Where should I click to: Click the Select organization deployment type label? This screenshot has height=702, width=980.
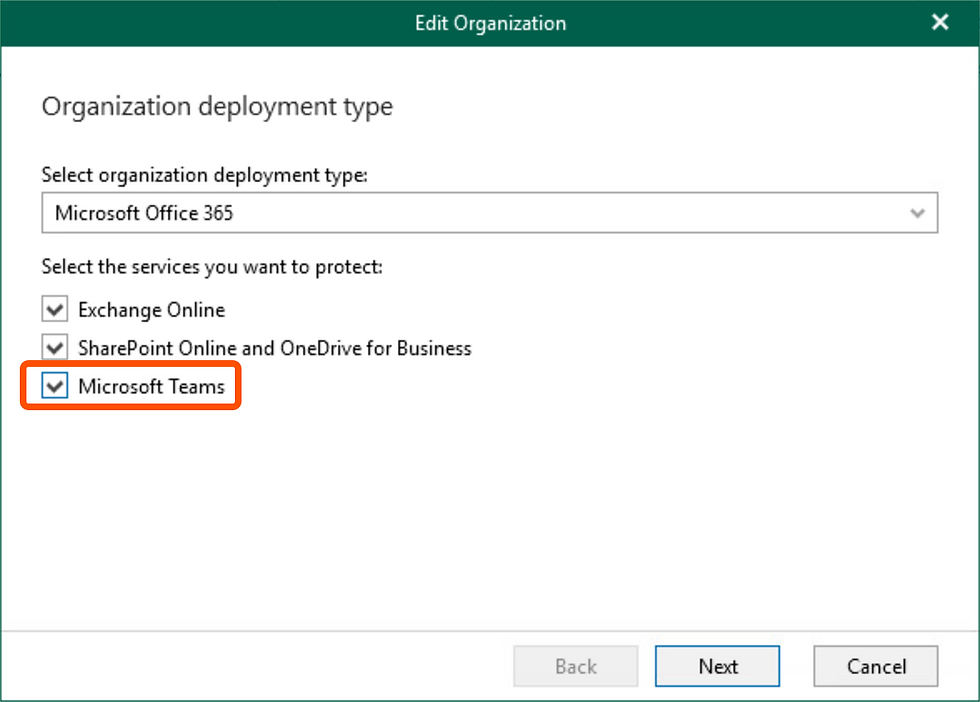pyautogui.click(x=204, y=175)
